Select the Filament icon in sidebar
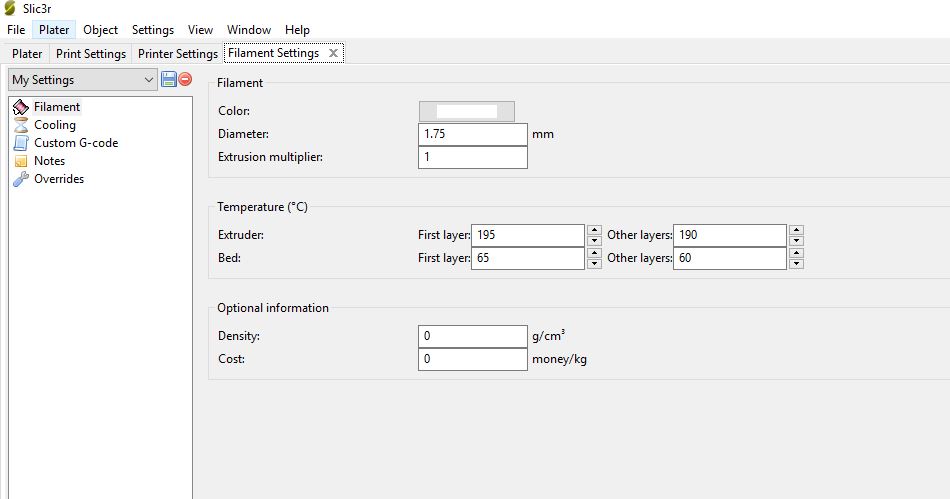 tap(21, 107)
